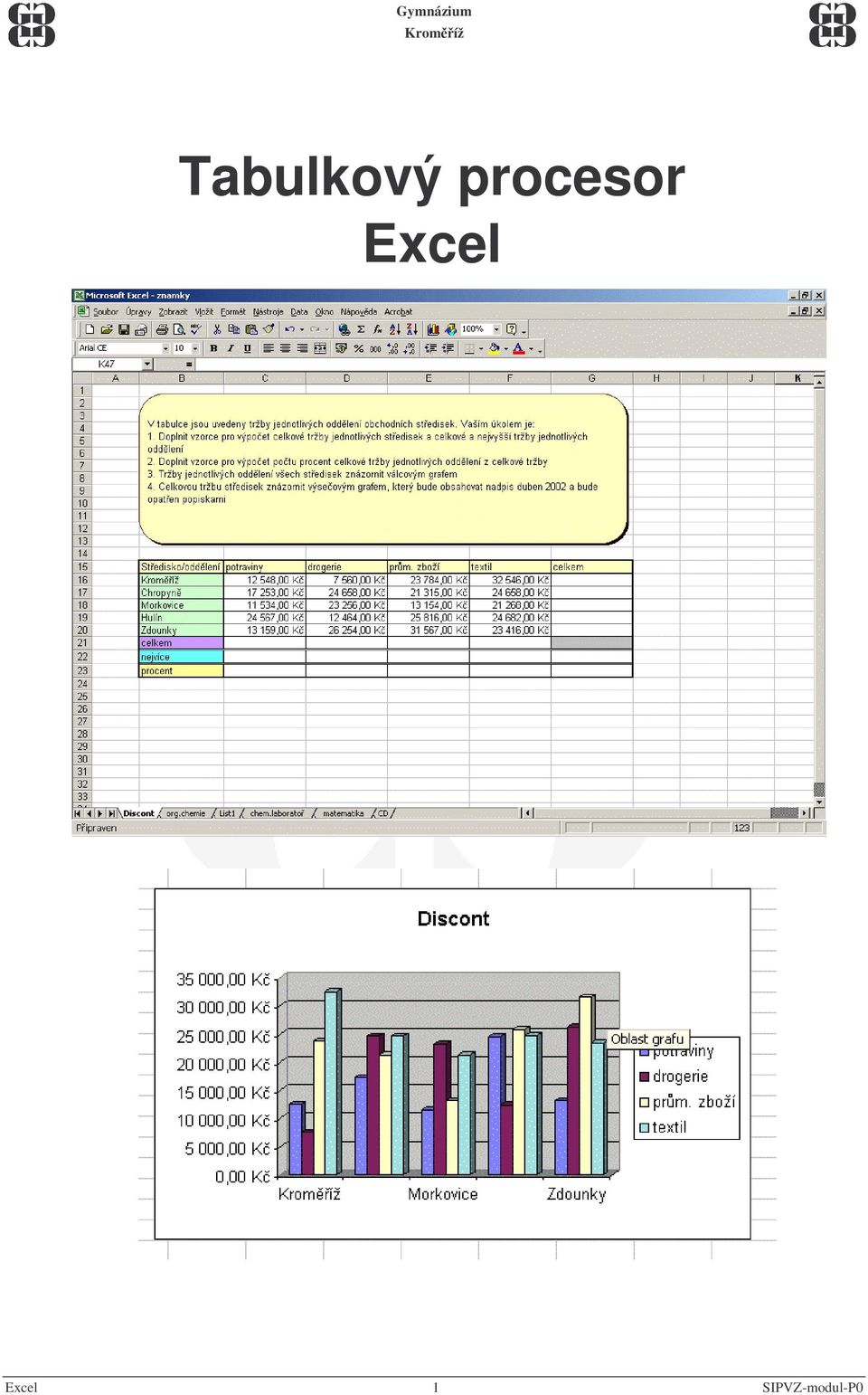Toggle align left
The height and width of the screenshot is (1395, 868).
click(x=269, y=348)
